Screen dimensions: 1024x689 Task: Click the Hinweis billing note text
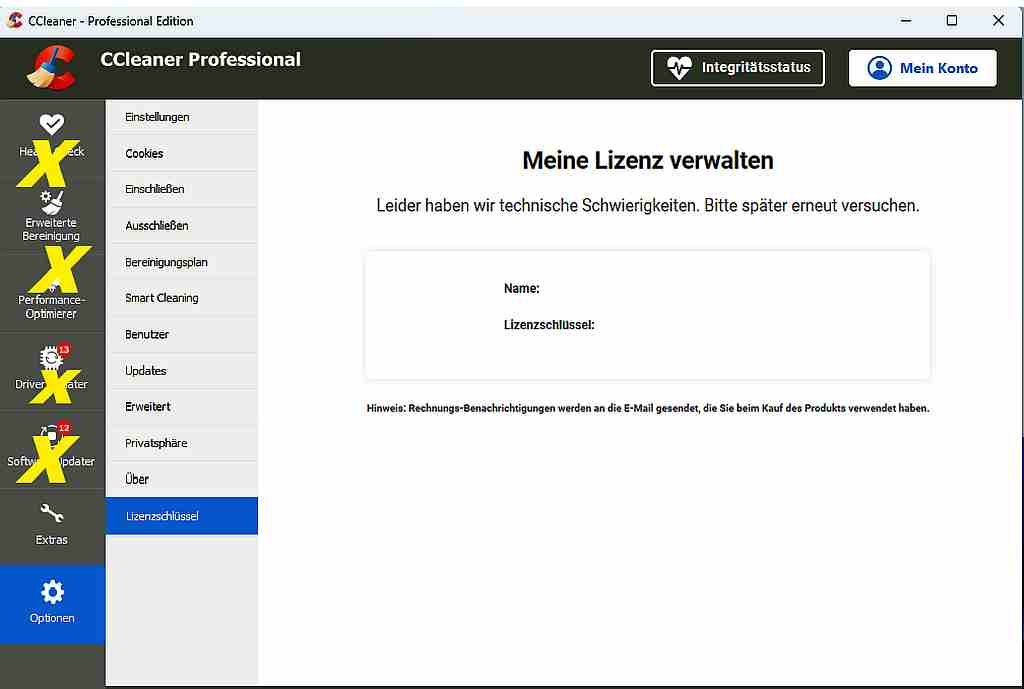pos(648,408)
